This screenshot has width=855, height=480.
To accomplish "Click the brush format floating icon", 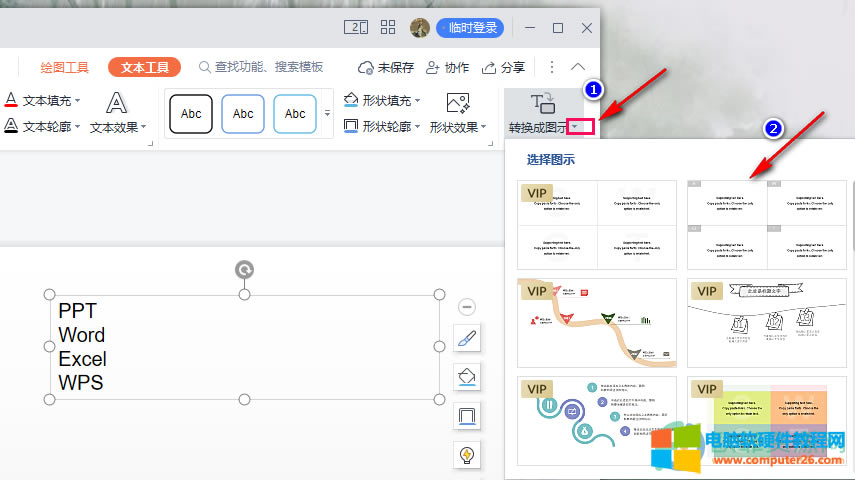I will [x=467, y=338].
